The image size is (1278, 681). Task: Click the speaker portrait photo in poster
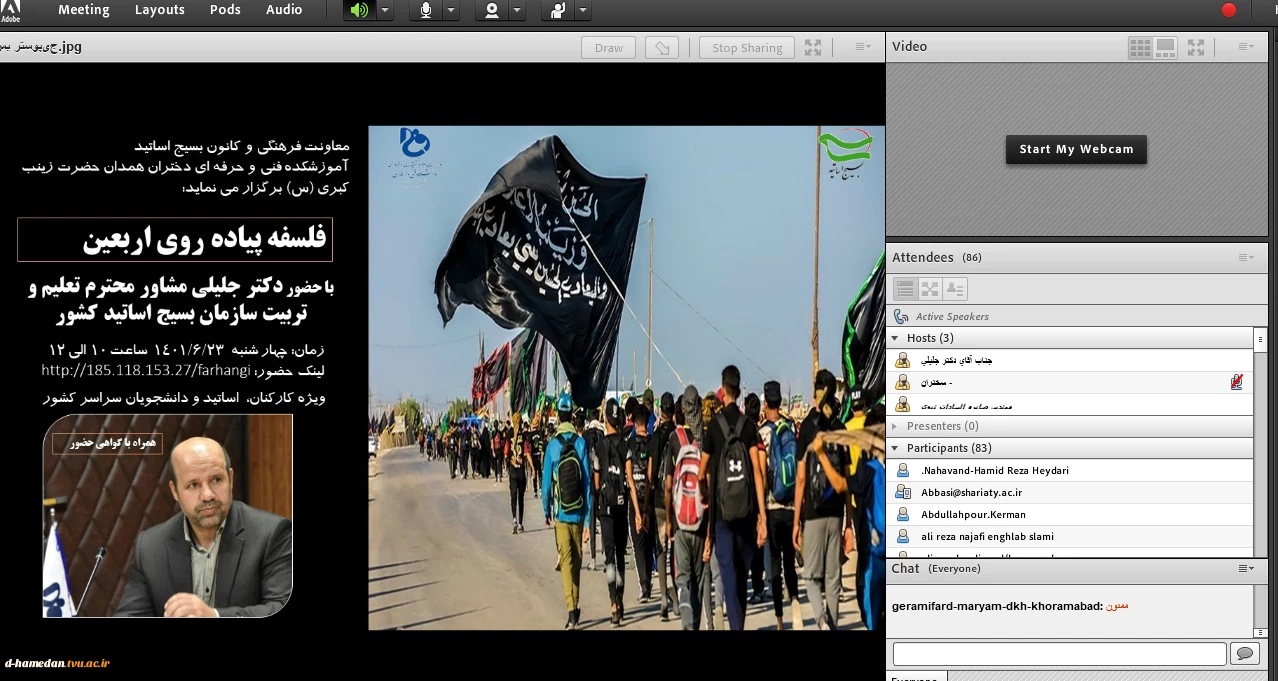coord(167,515)
